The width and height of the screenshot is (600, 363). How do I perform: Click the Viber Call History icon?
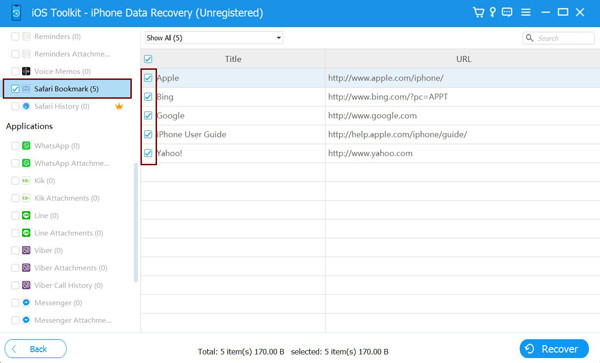26,285
